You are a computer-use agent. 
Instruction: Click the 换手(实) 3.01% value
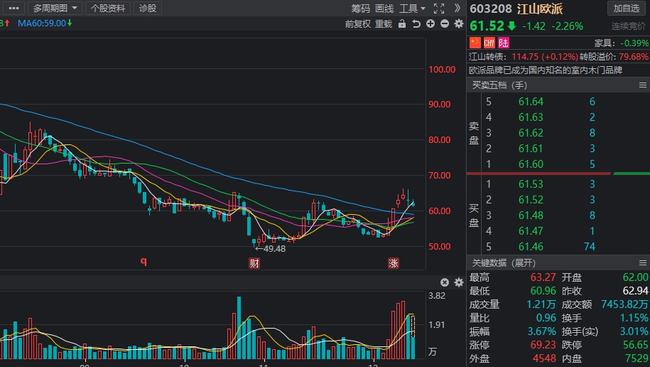(x=634, y=331)
